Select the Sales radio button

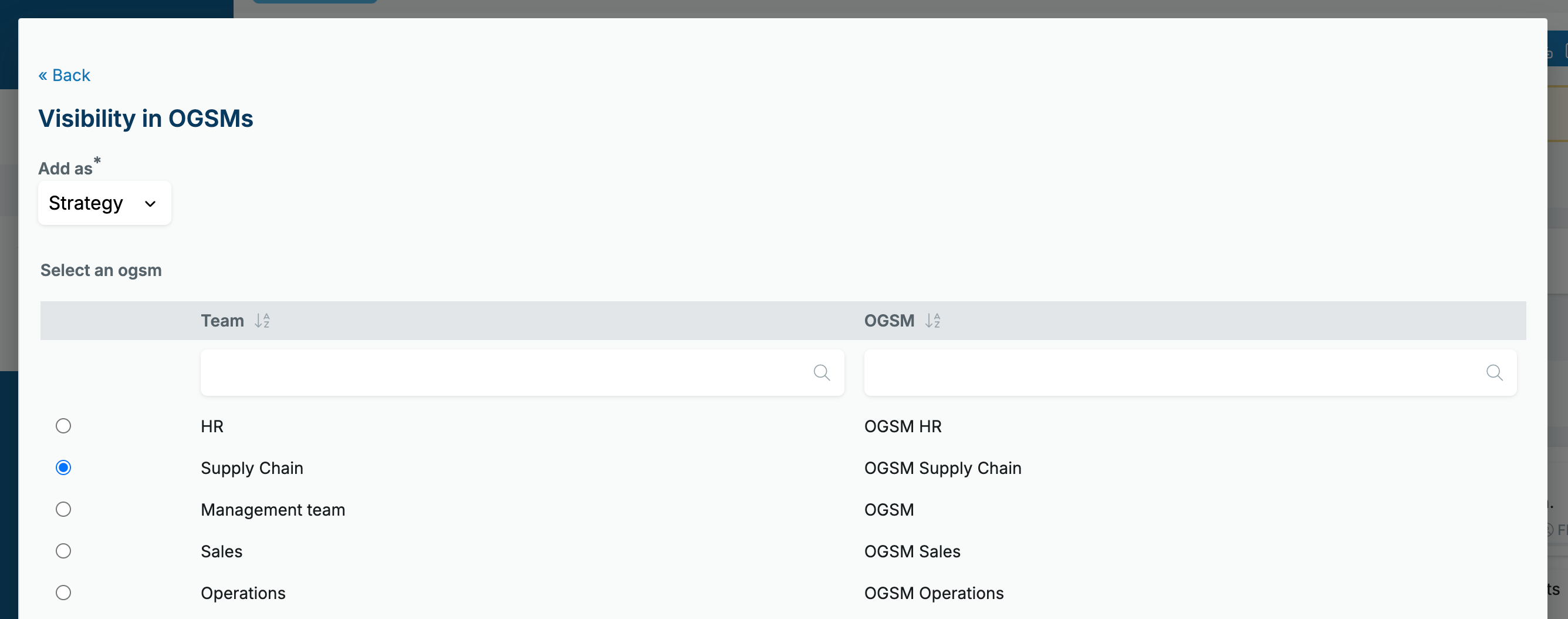coord(63,551)
